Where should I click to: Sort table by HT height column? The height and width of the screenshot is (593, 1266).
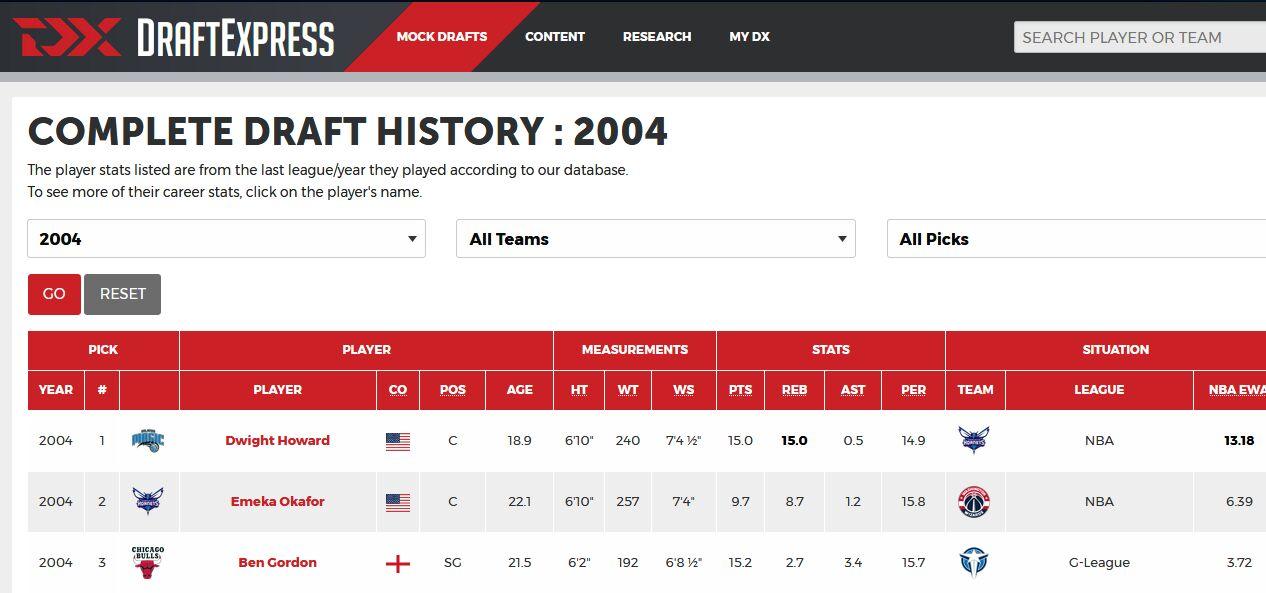pos(579,390)
